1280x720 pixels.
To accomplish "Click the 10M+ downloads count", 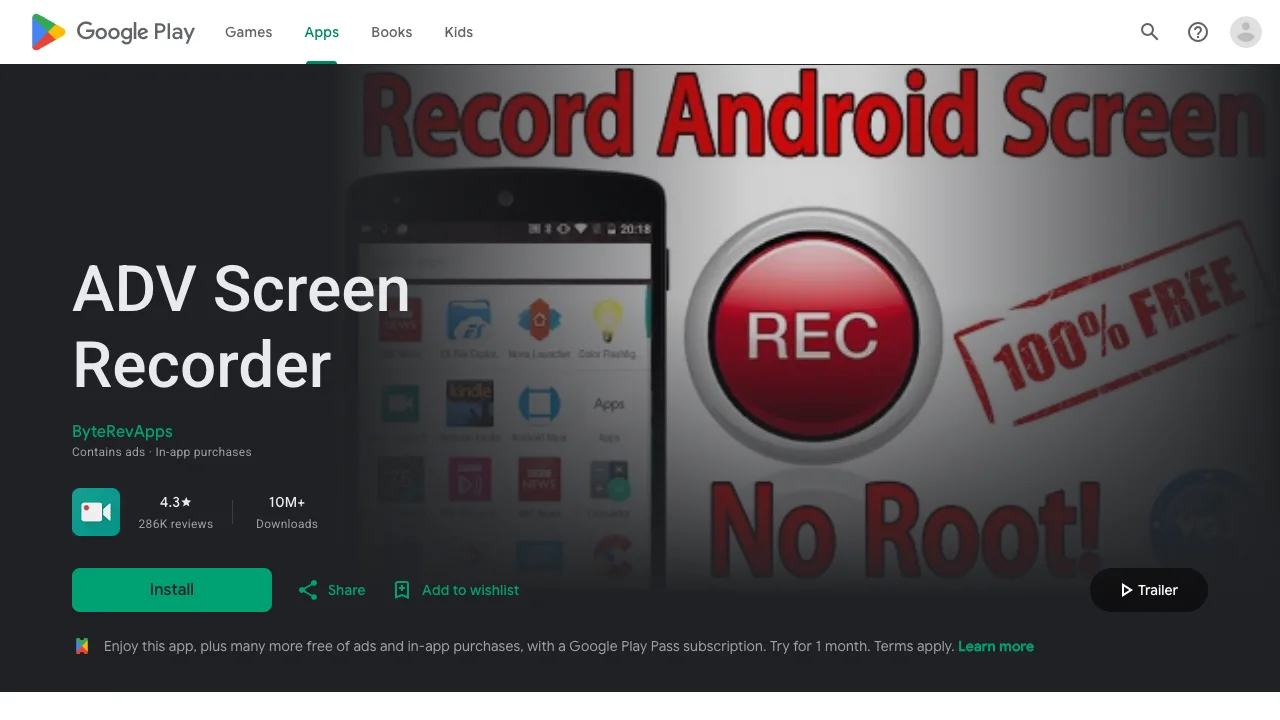I will pyautogui.click(x=287, y=502).
